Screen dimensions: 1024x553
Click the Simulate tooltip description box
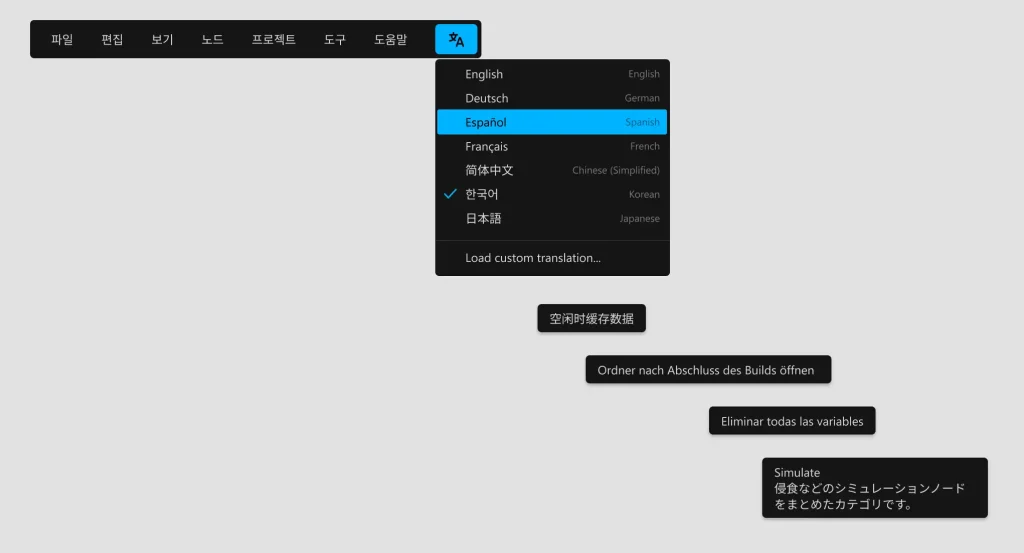pyautogui.click(x=874, y=488)
